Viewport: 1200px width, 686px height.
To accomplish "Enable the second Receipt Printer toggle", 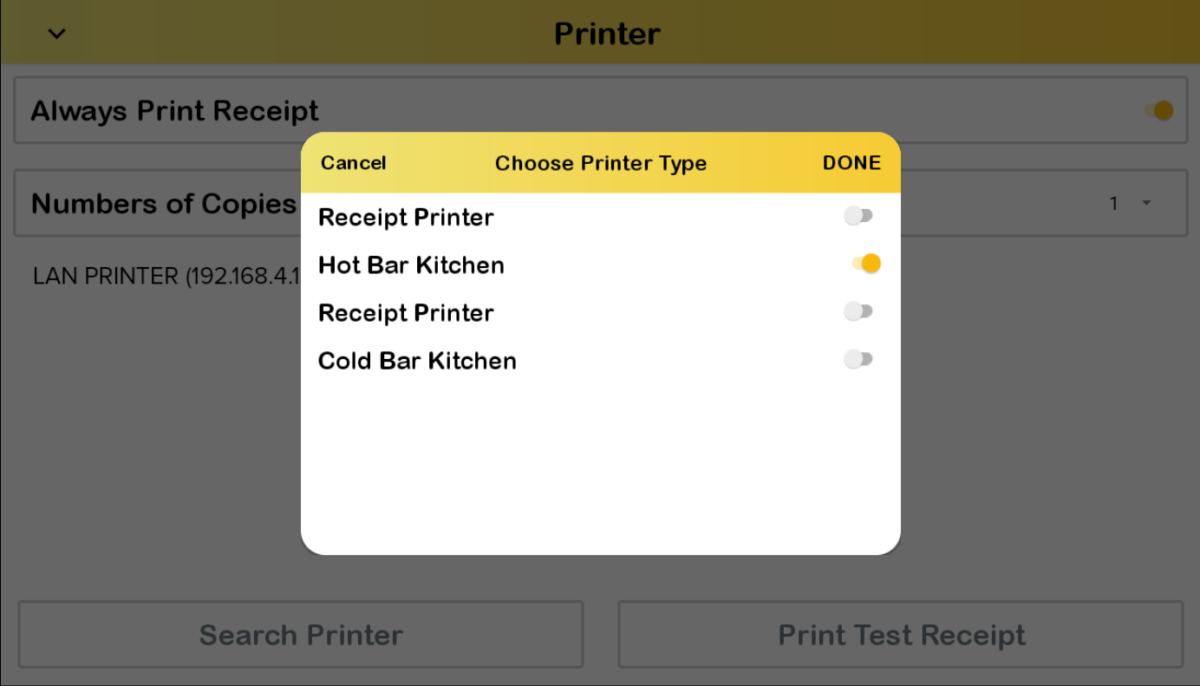I will click(859, 311).
